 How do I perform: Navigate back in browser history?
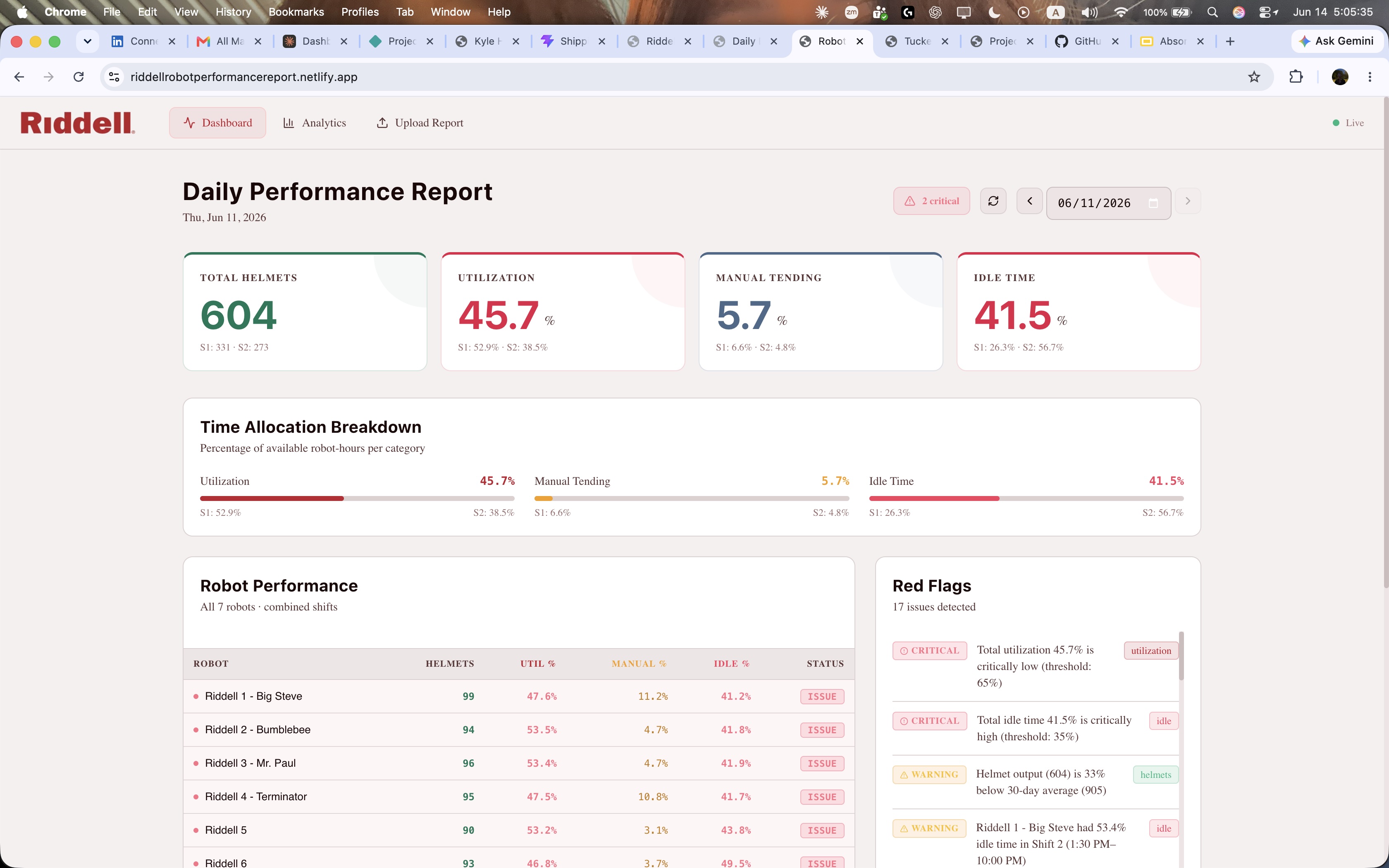tap(19, 77)
